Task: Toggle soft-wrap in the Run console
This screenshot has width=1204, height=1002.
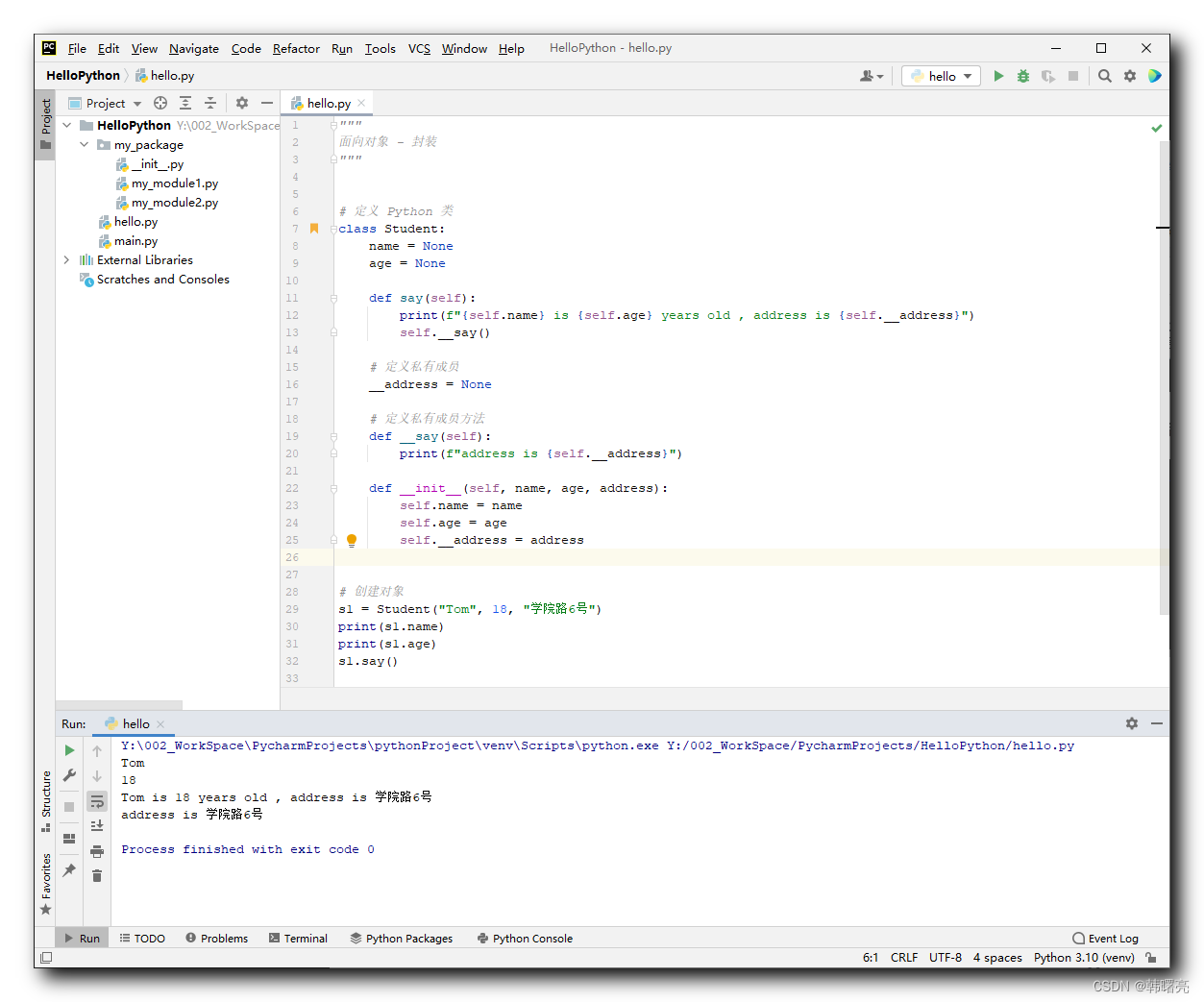Action: point(97,801)
